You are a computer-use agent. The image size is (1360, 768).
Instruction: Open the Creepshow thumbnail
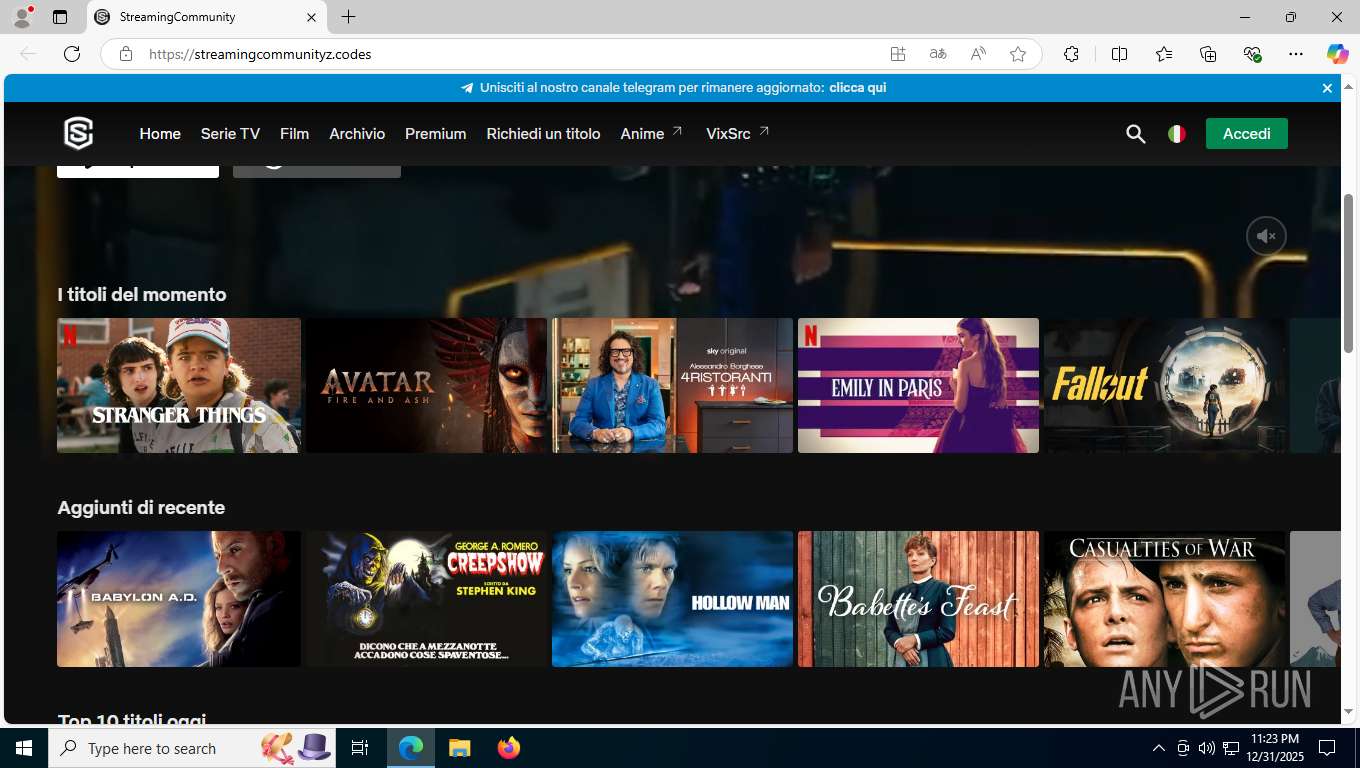tap(427, 599)
